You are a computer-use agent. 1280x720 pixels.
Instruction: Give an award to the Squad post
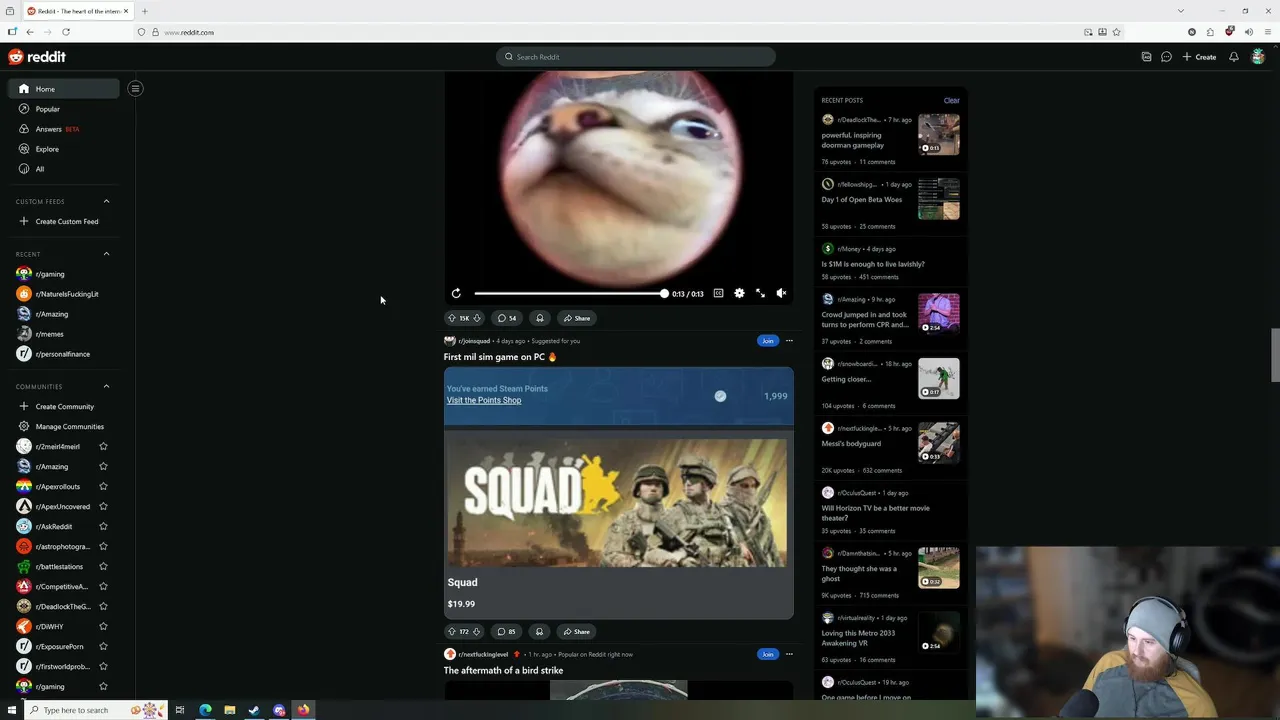click(x=539, y=632)
